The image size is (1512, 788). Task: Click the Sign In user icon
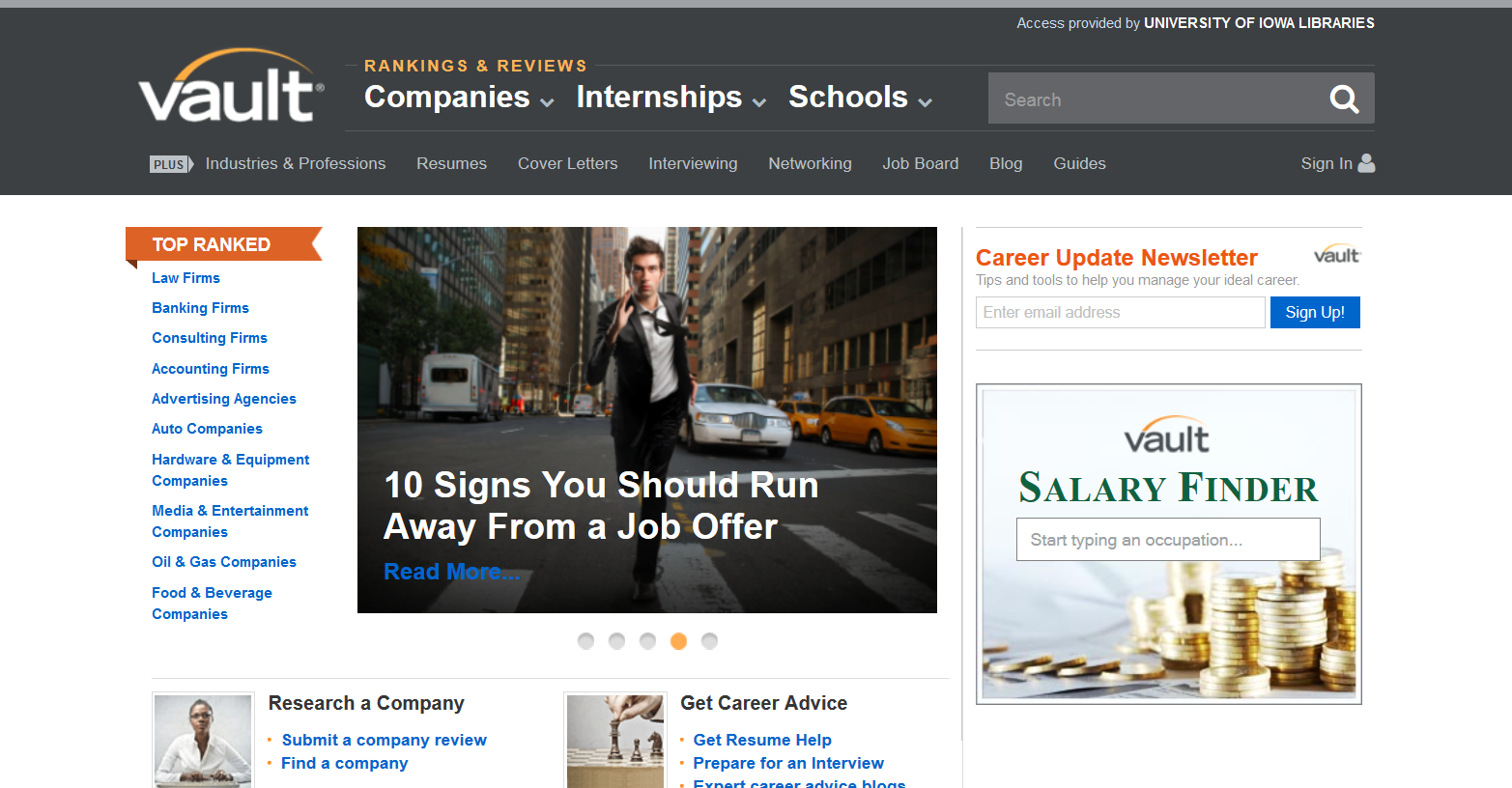[1366, 163]
